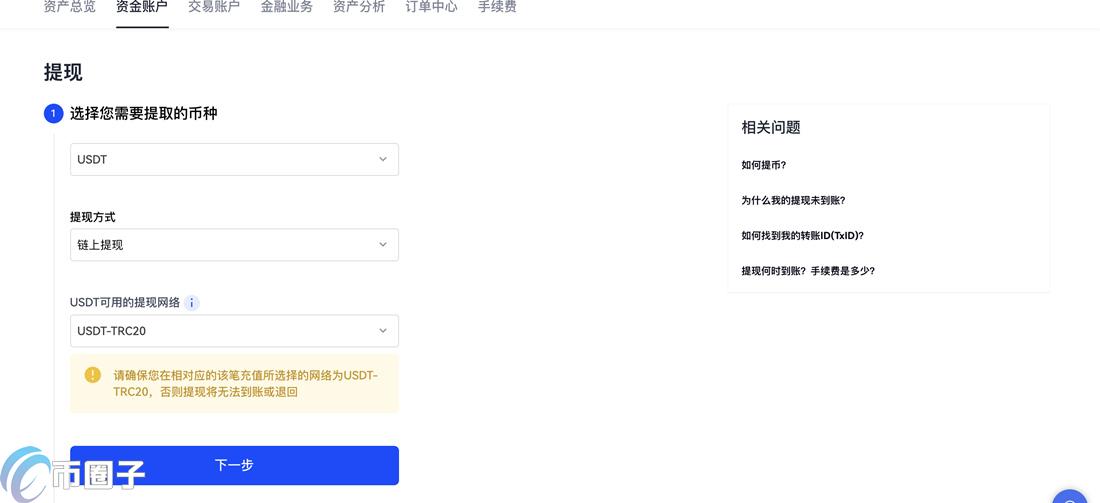The width and height of the screenshot is (1100, 503).
Task: Click the yellow warning icon in notice
Action: pyautogui.click(x=93, y=375)
